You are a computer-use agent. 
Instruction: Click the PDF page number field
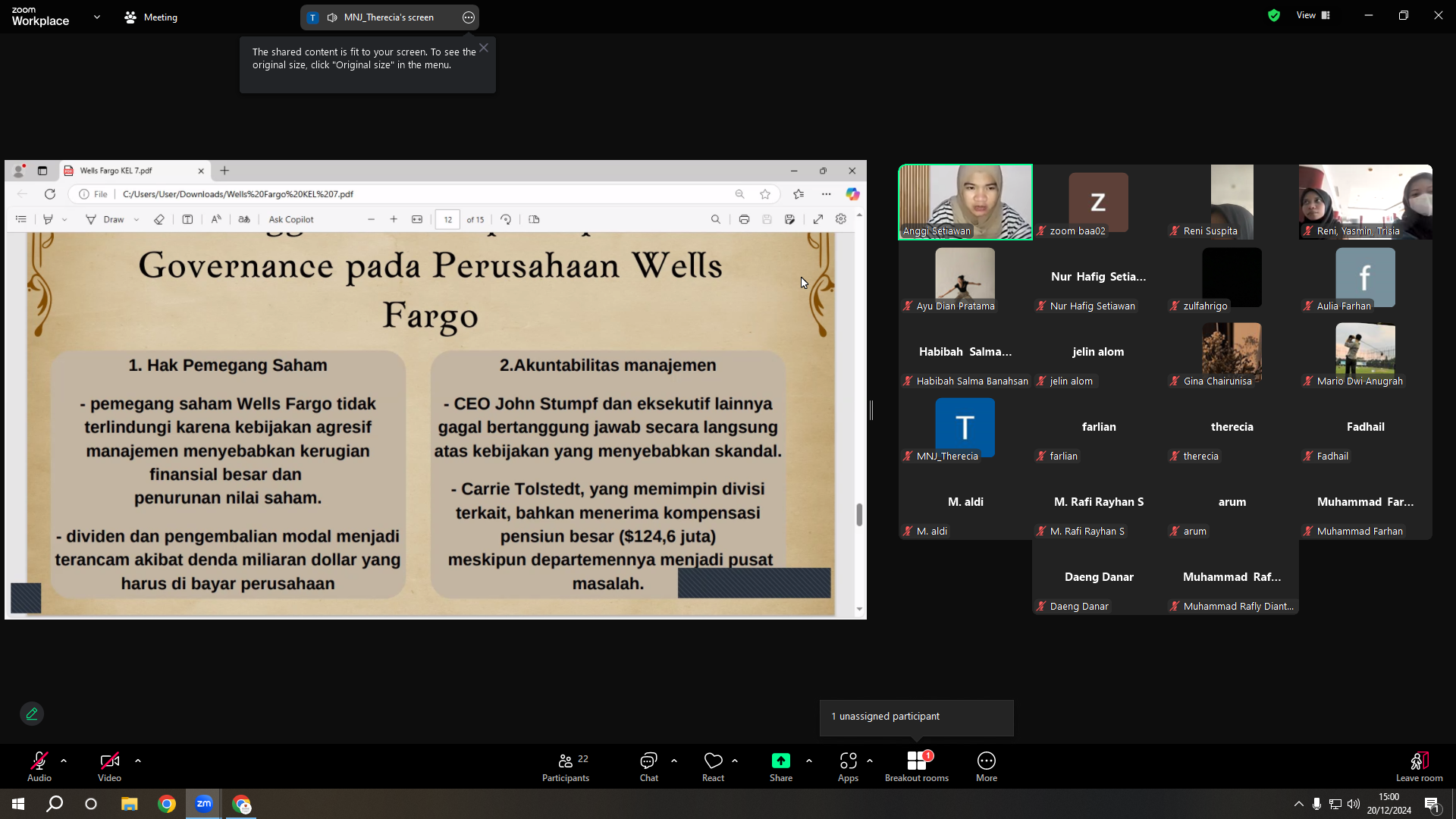447,219
